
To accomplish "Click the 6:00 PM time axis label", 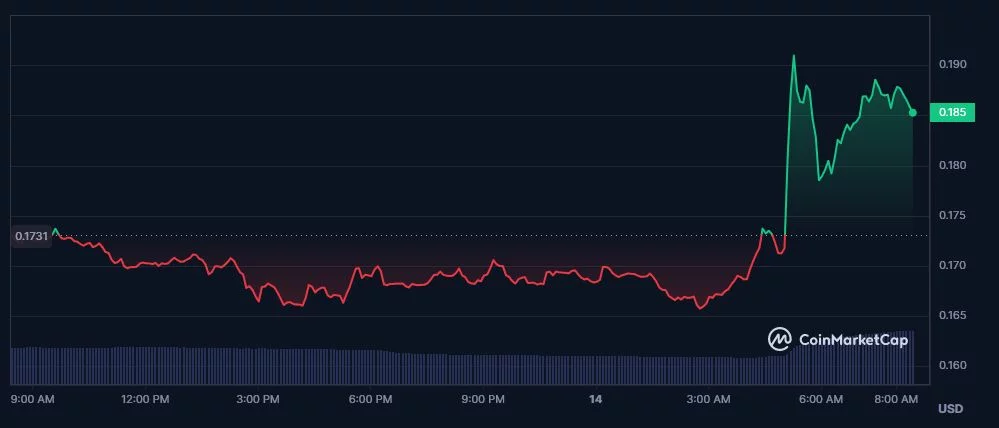I will tap(371, 399).
